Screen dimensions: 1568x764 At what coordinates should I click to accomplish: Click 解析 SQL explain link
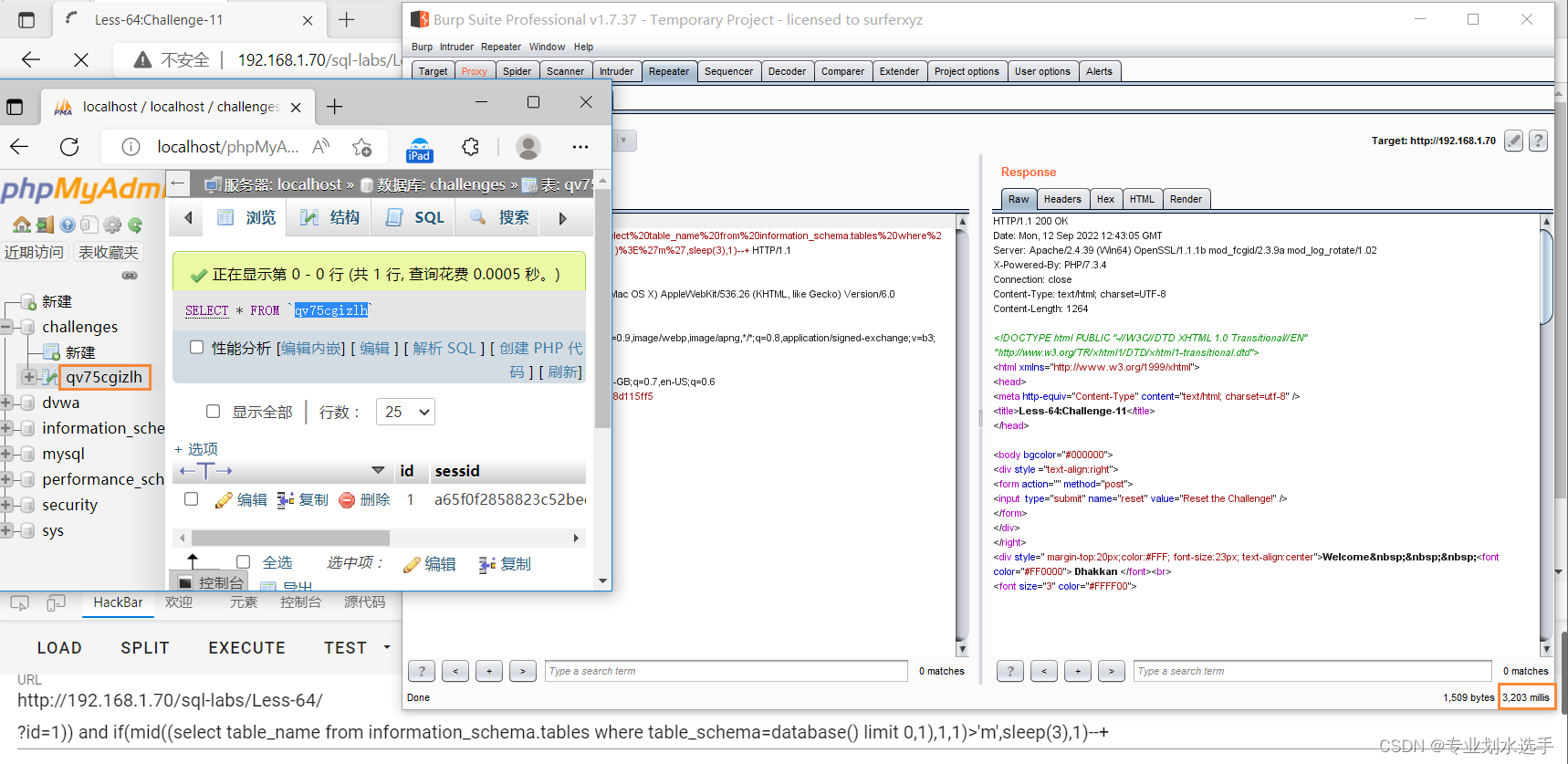(x=444, y=348)
